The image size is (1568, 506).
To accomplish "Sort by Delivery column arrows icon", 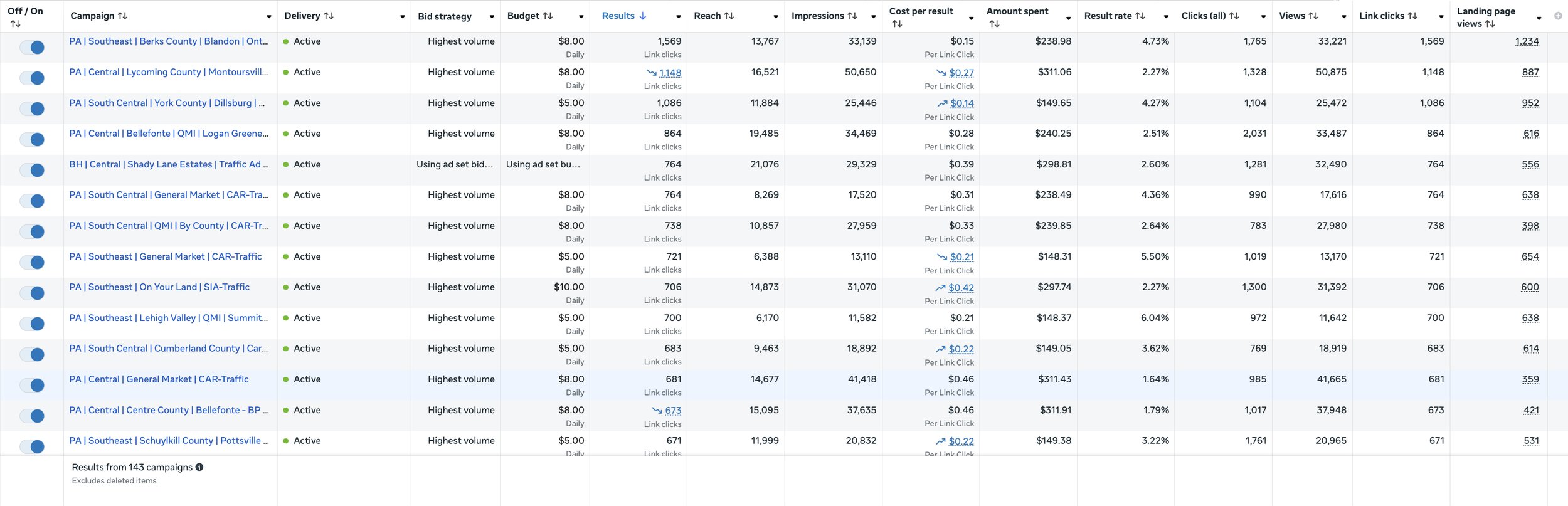I will pos(328,16).
